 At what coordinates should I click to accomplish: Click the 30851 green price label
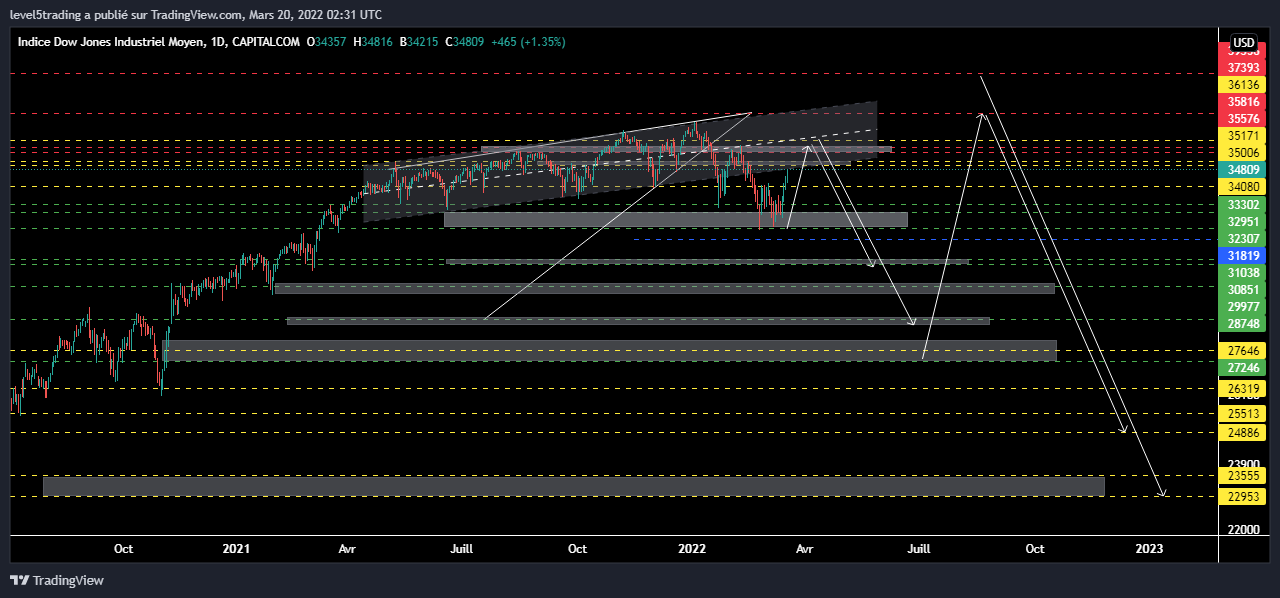coord(1244,290)
